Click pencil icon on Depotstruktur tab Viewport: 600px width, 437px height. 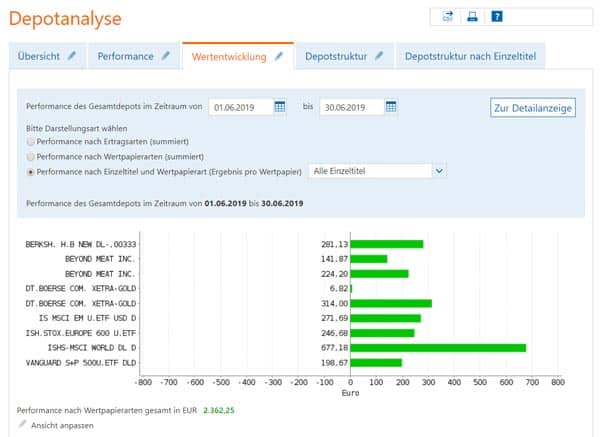[x=379, y=56]
